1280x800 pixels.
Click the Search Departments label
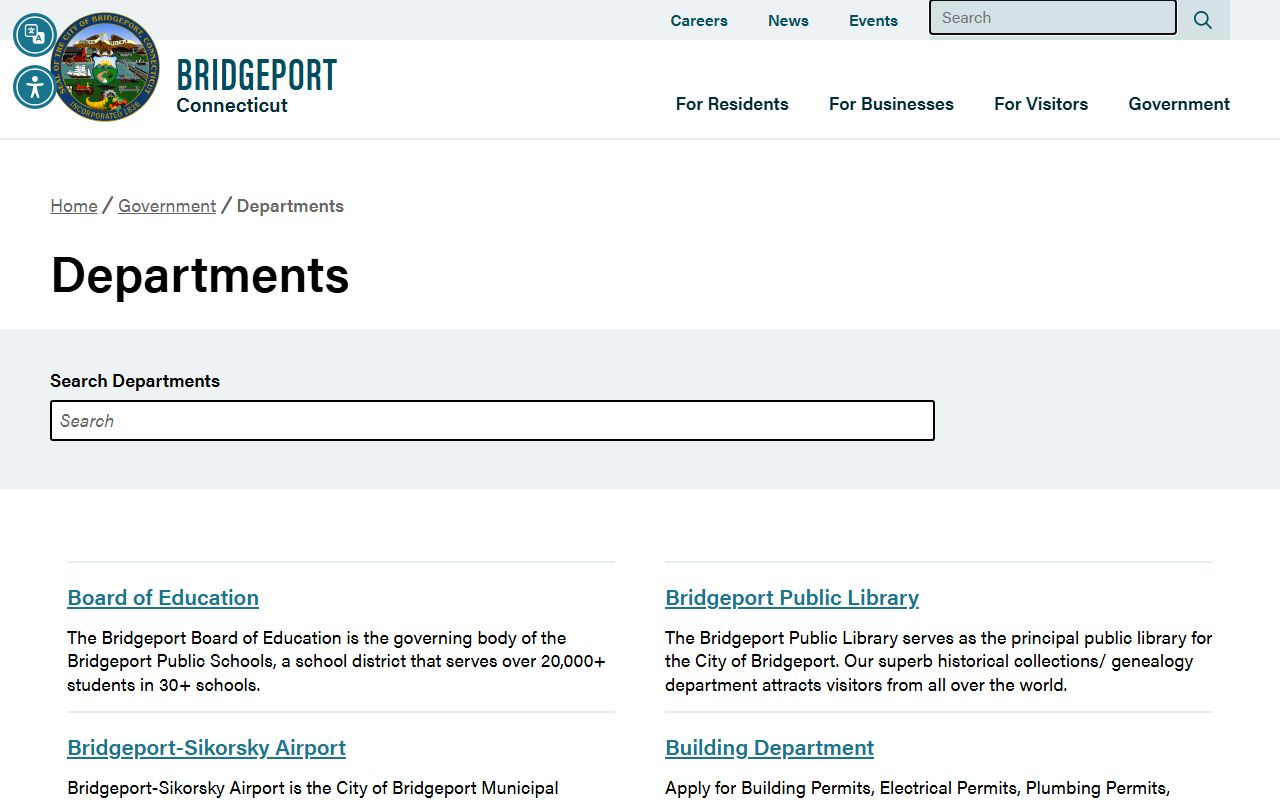coord(135,381)
